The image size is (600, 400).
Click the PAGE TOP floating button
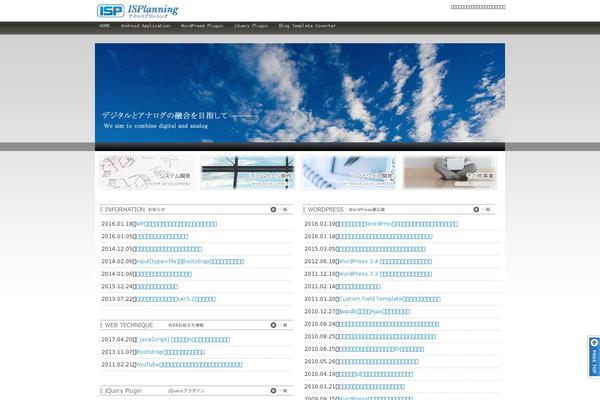[x=594, y=357]
